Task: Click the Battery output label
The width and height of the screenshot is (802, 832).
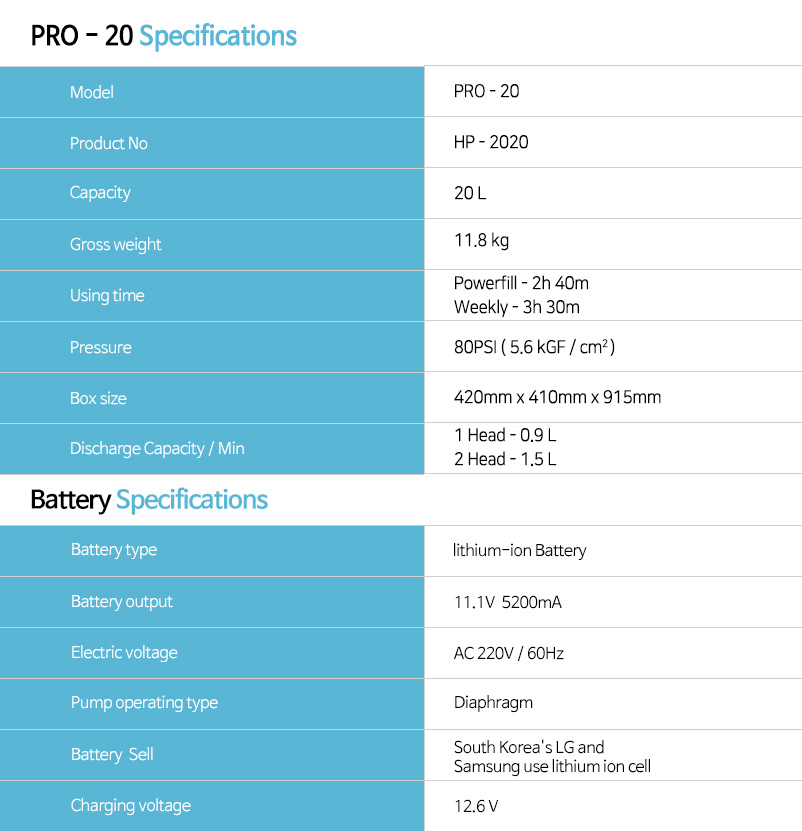Action: (x=122, y=602)
